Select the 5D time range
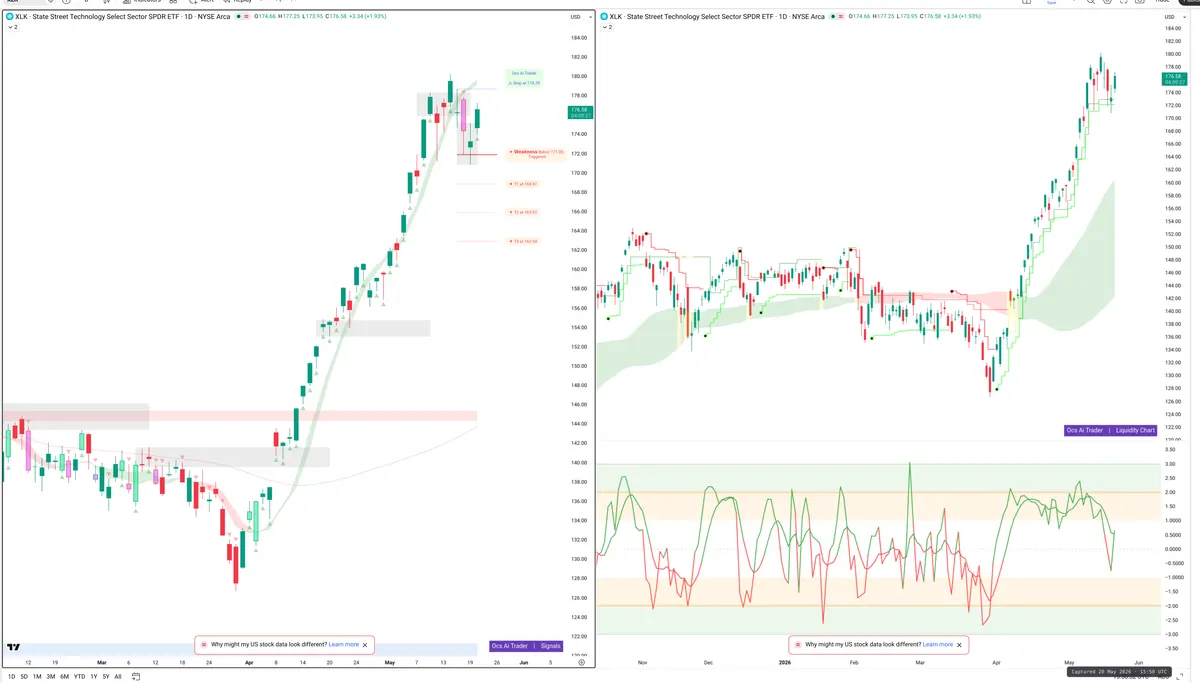 tap(24, 677)
